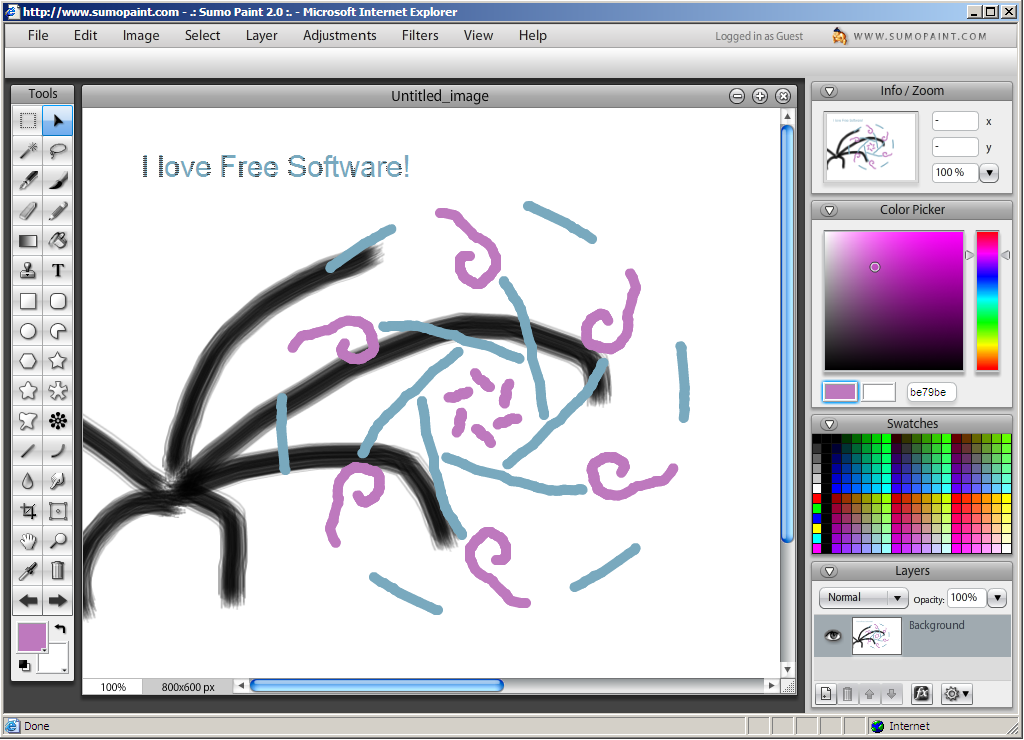Select the Move arrow tool
Image resolution: width=1024 pixels, height=740 pixels.
click(57, 121)
